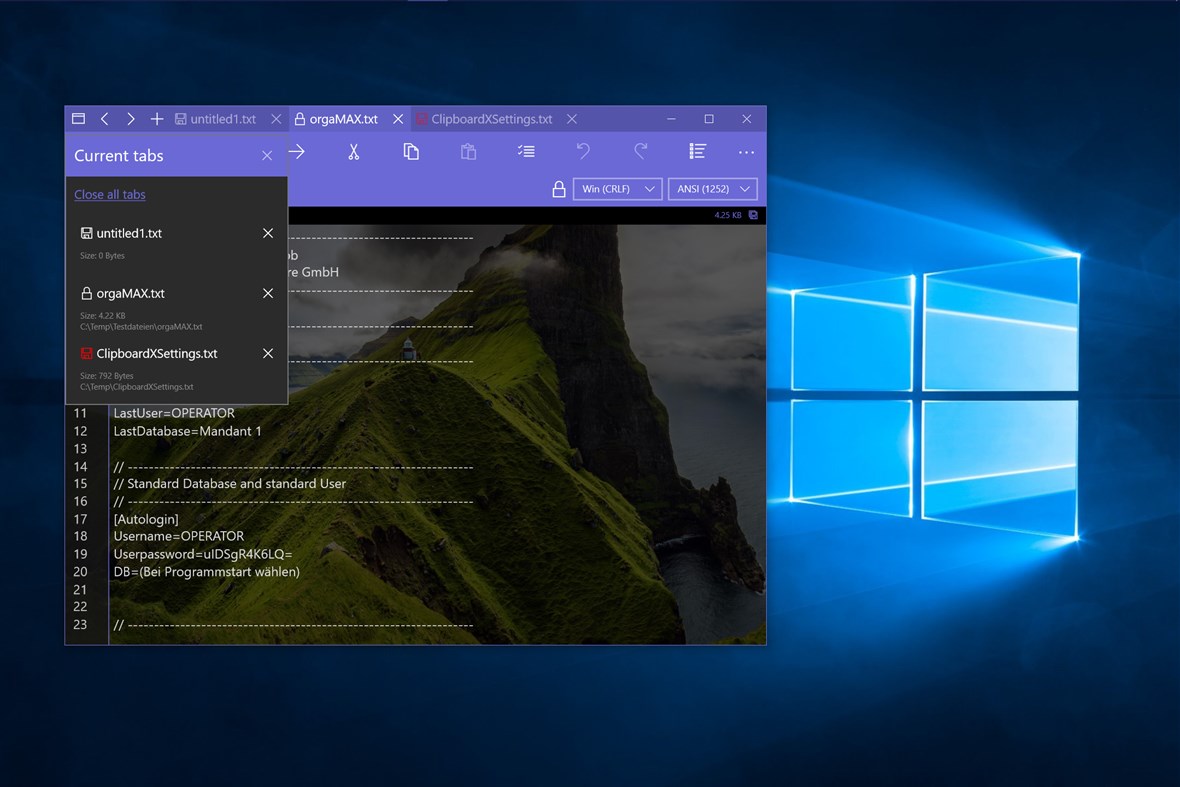Toggle the select-all checklist icon in the toolbar

tap(525, 151)
